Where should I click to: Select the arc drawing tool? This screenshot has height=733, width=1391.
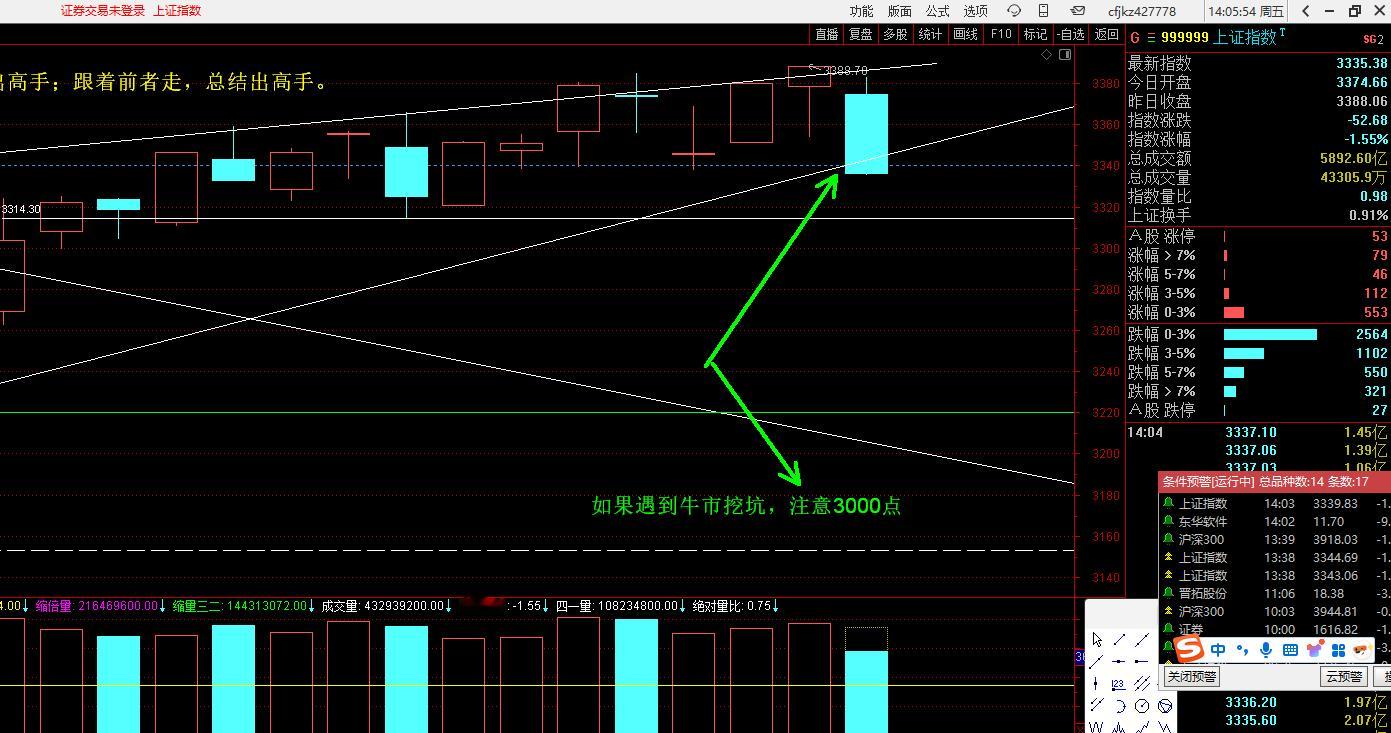pos(1121,706)
